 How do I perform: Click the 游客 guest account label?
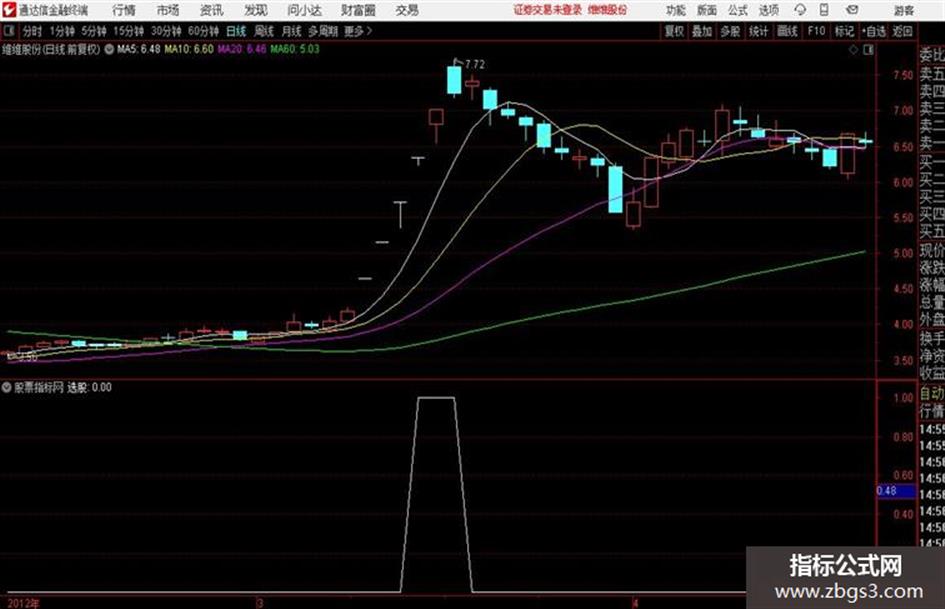[x=903, y=10]
